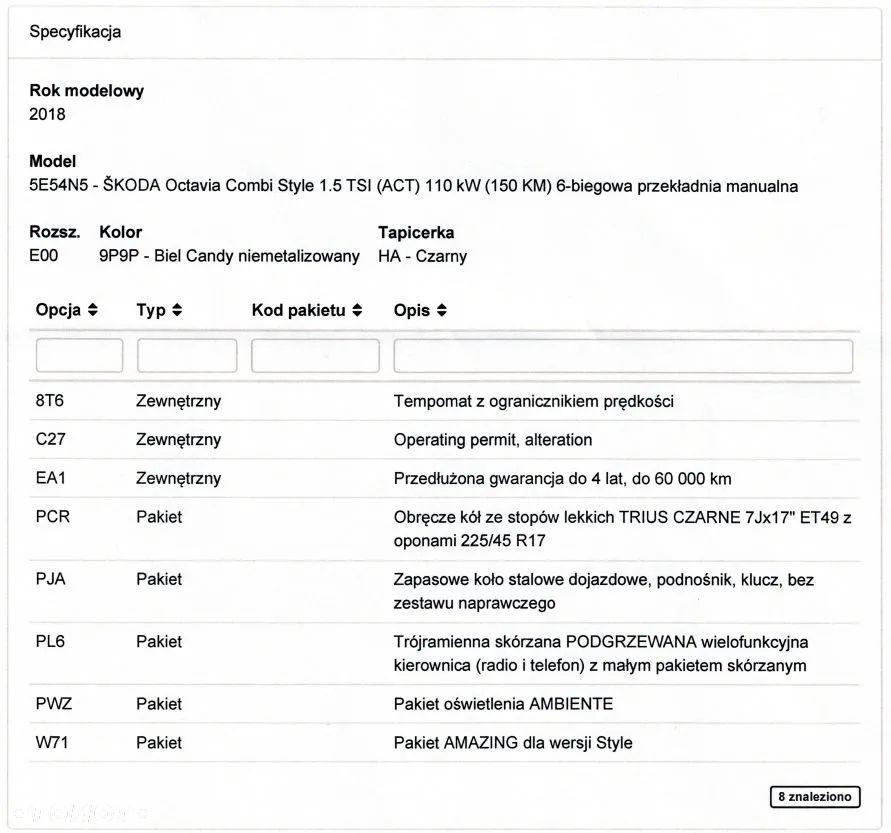Image resolution: width=891 pixels, height=833 pixels.
Task: Select option code 8T6
Action: pos(50,401)
